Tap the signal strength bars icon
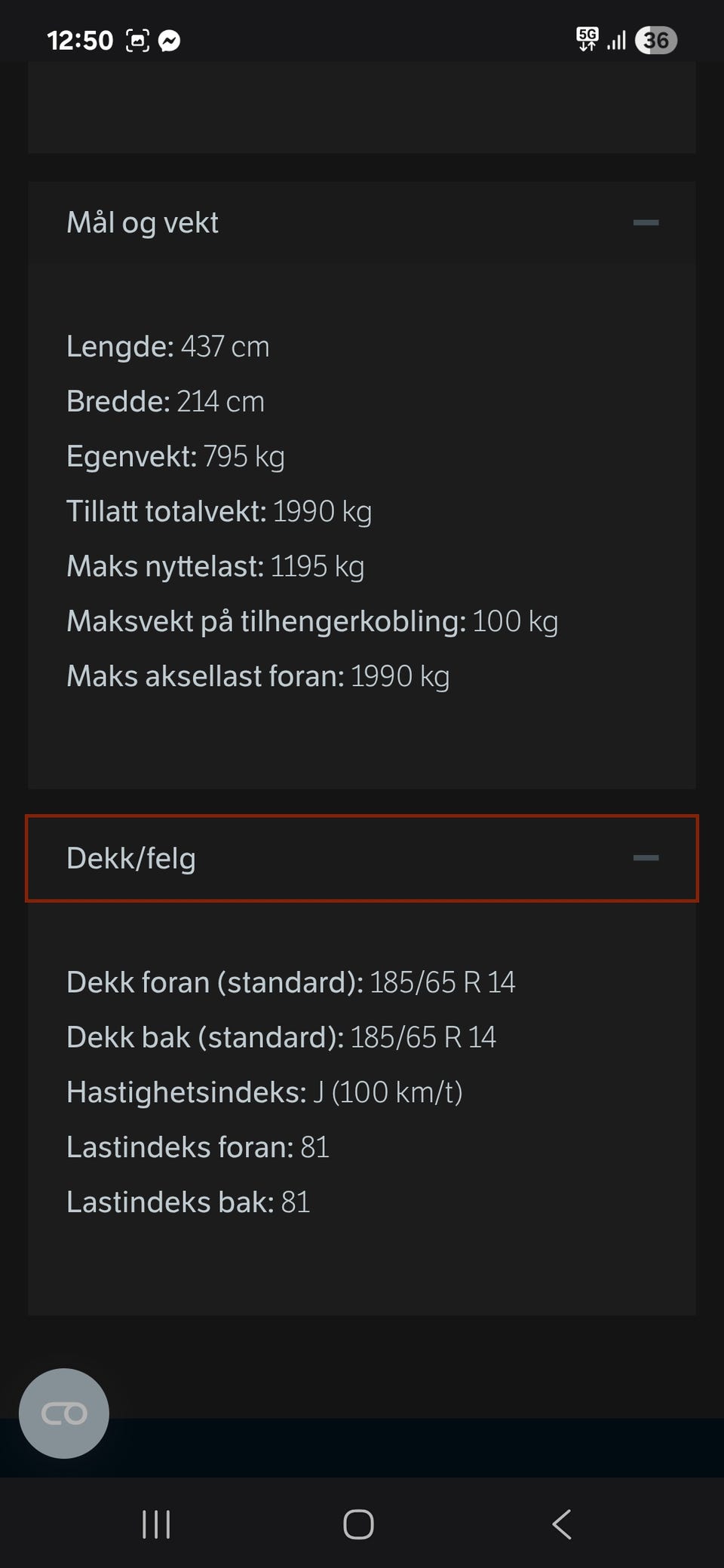 point(617,41)
